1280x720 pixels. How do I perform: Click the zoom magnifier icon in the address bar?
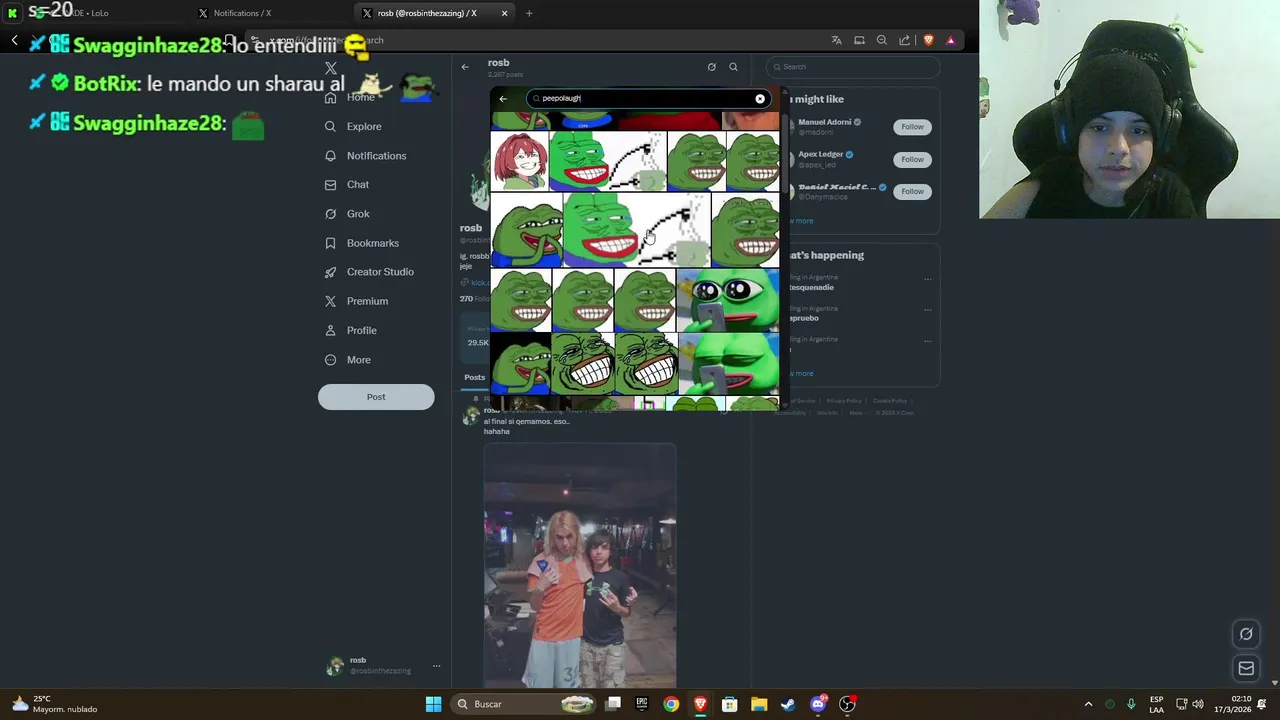882,40
